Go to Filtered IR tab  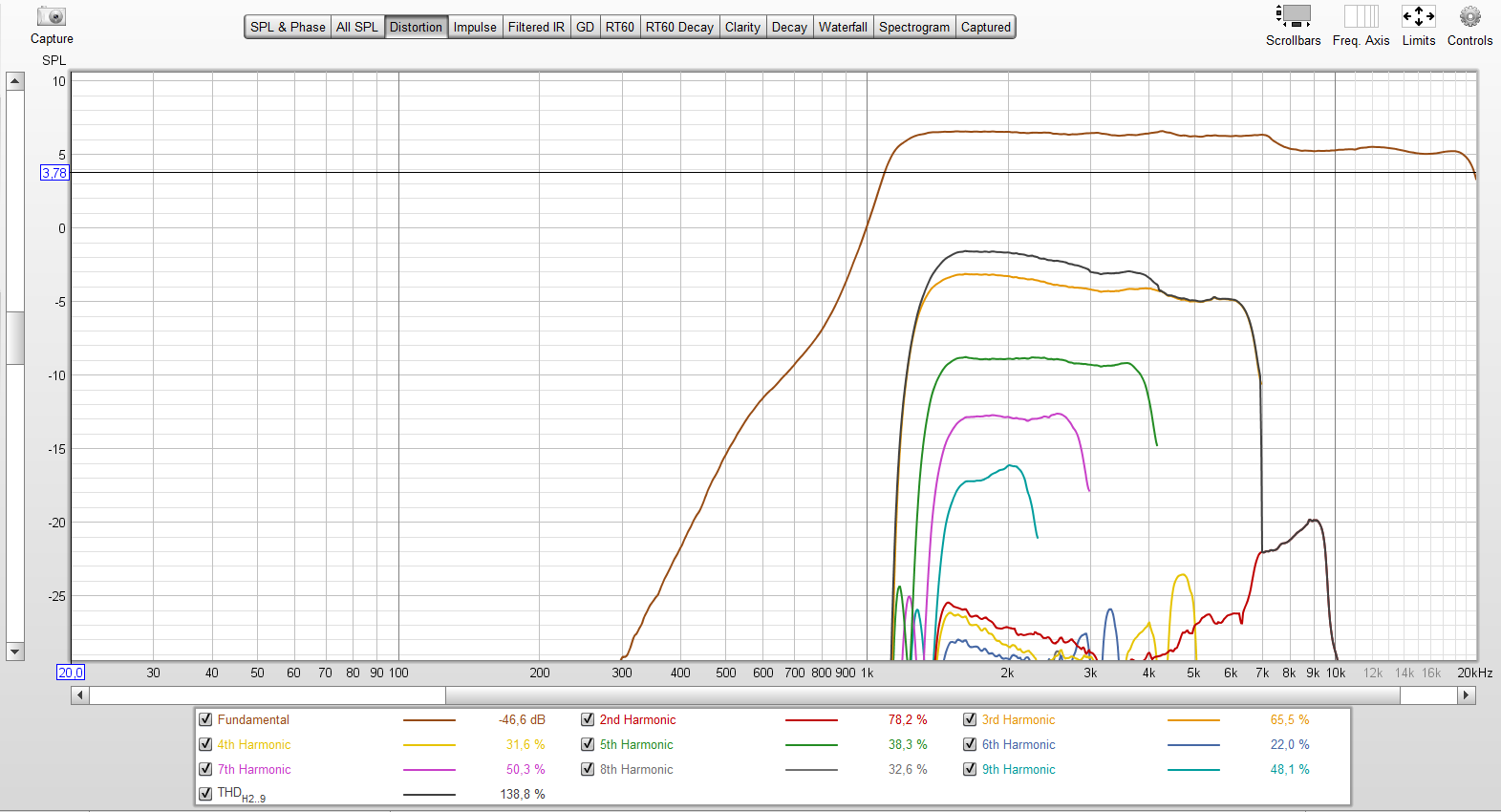point(536,27)
